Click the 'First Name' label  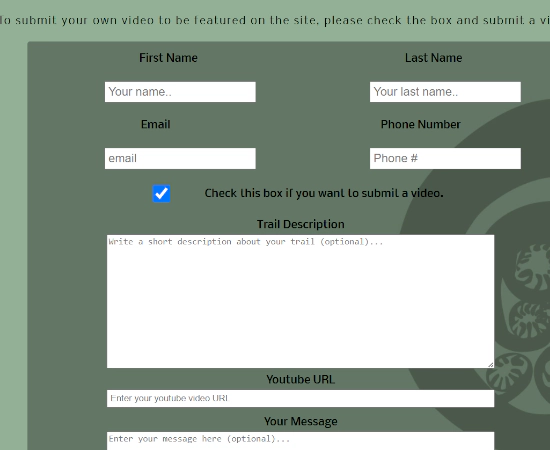pos(168,58)
